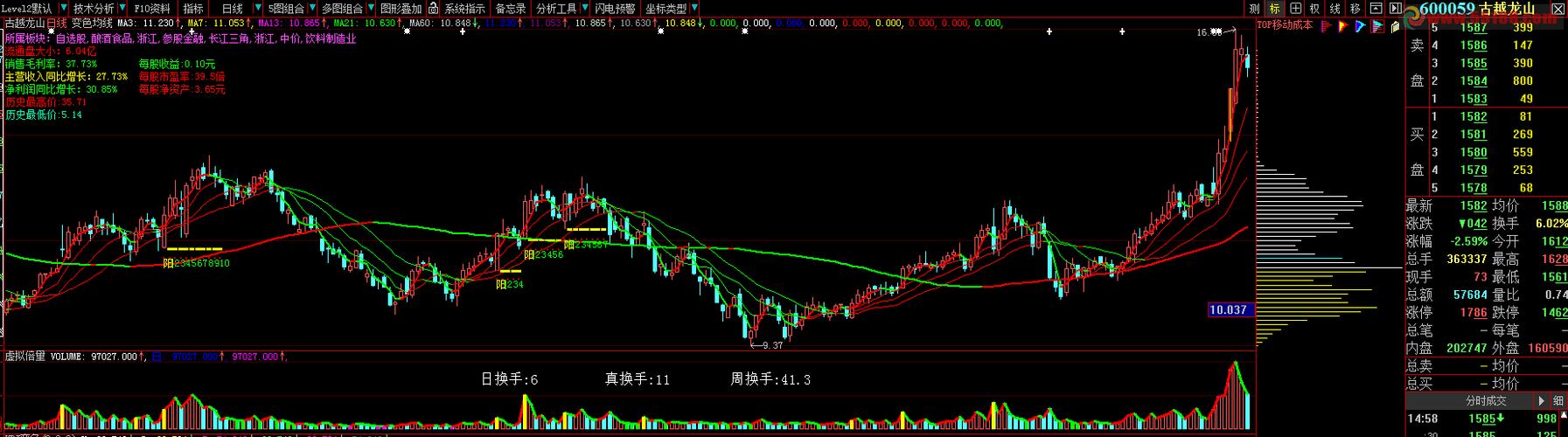Click the 图形叠加 overlay button
The height and width of the screenshot is (437, 1568).
(401, 8)
